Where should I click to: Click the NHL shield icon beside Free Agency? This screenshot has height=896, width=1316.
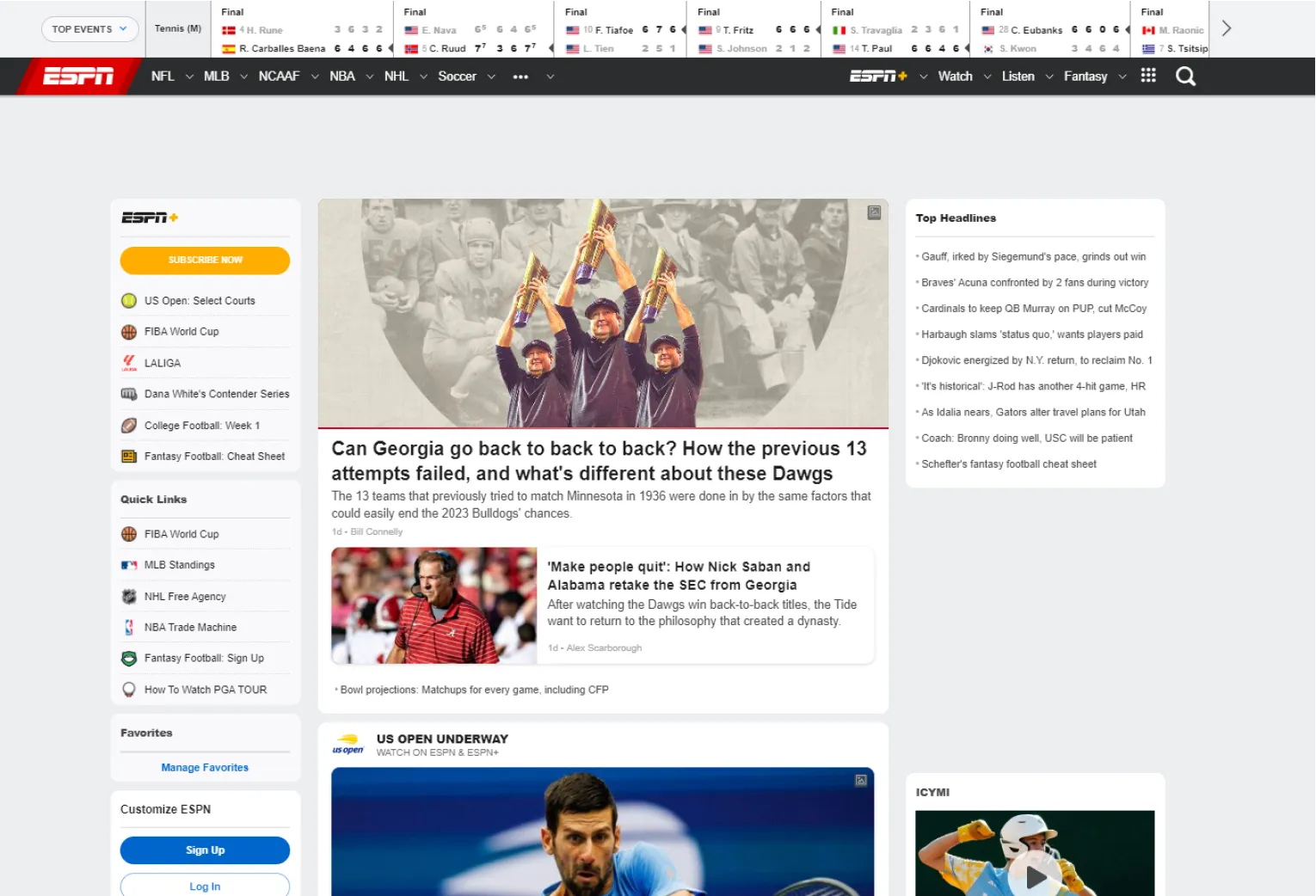coord(129,597)
